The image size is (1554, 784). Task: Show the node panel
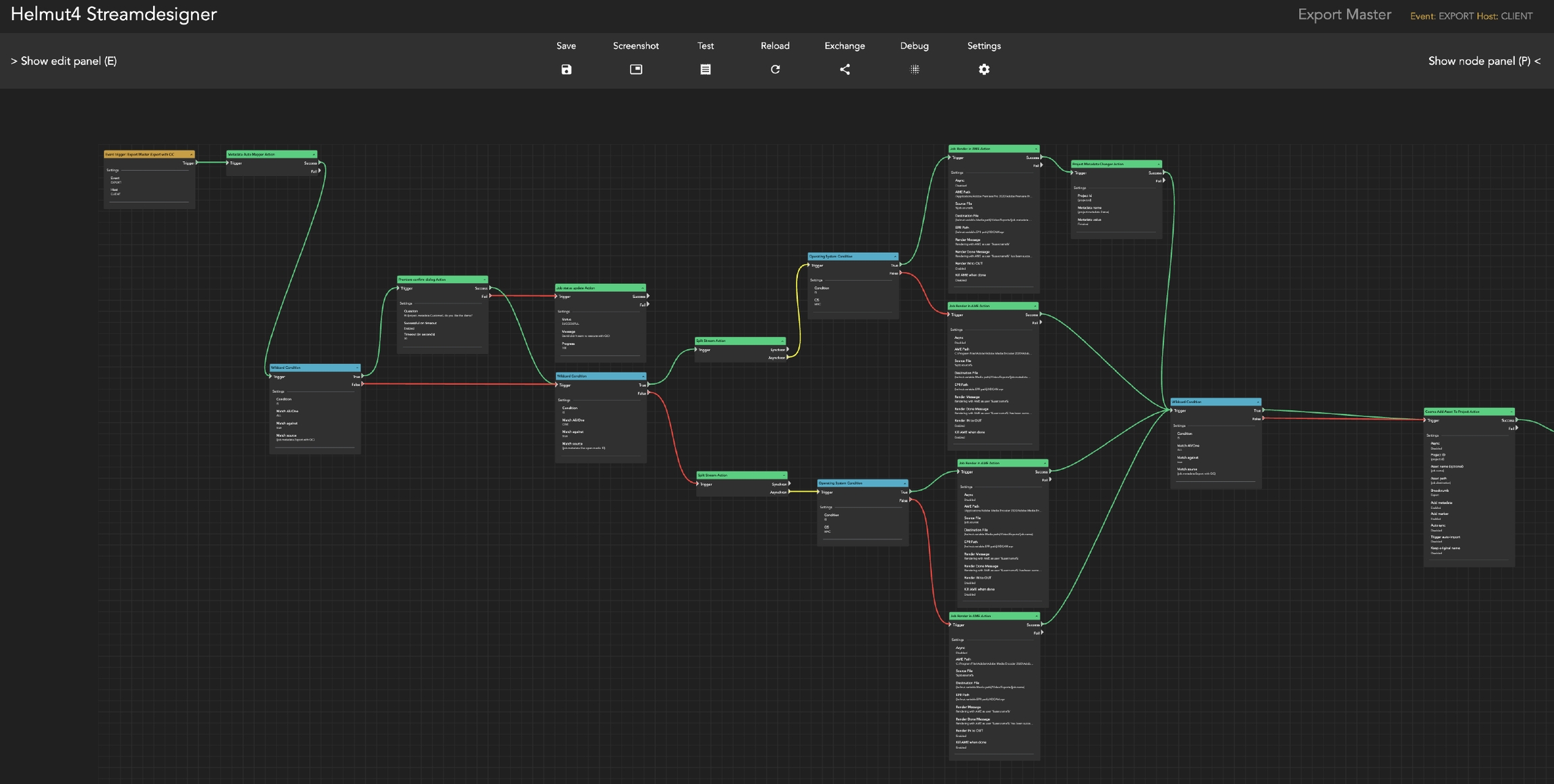1483,61
